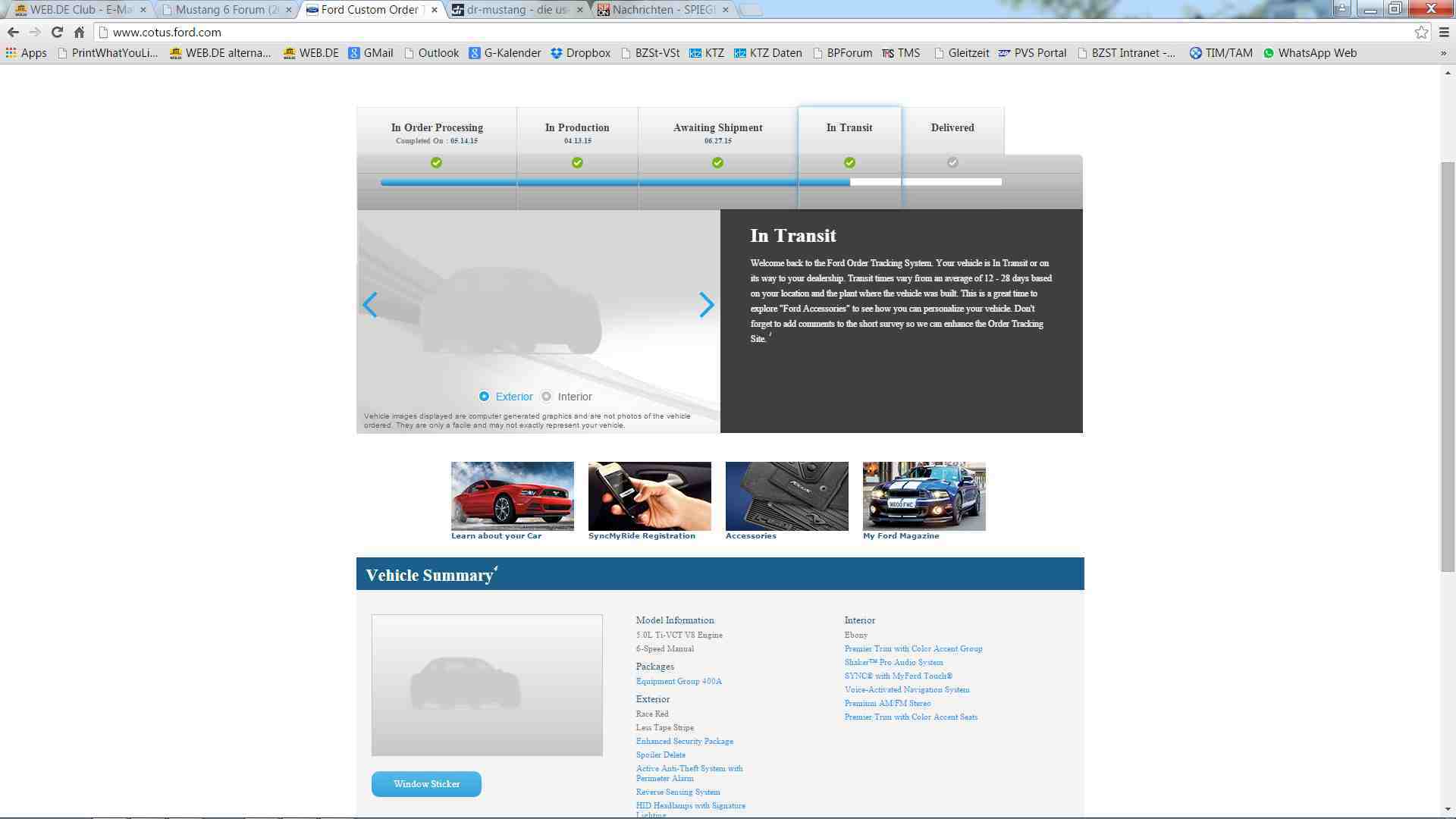Open WEB.DE alterna... bookmark
The image size is (1456, 819).
pyautogui.click(x=220, y=53)
